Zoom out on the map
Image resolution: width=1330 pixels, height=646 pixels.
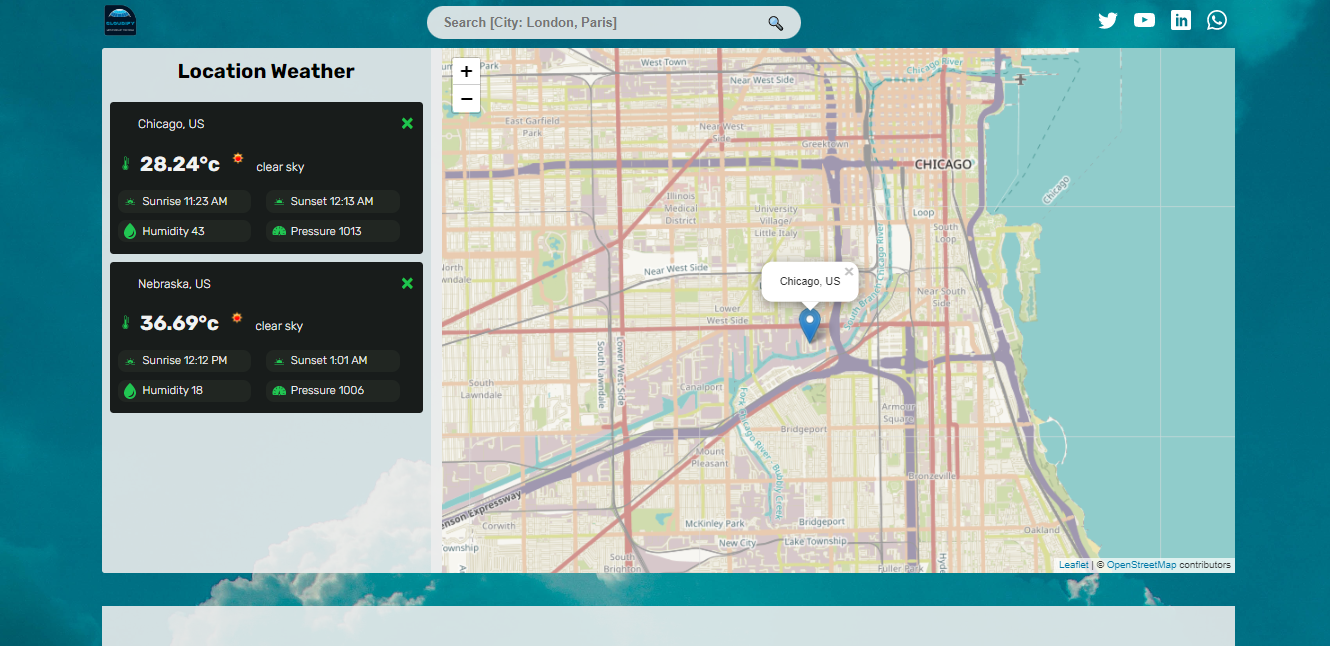[x=466, y=99]
